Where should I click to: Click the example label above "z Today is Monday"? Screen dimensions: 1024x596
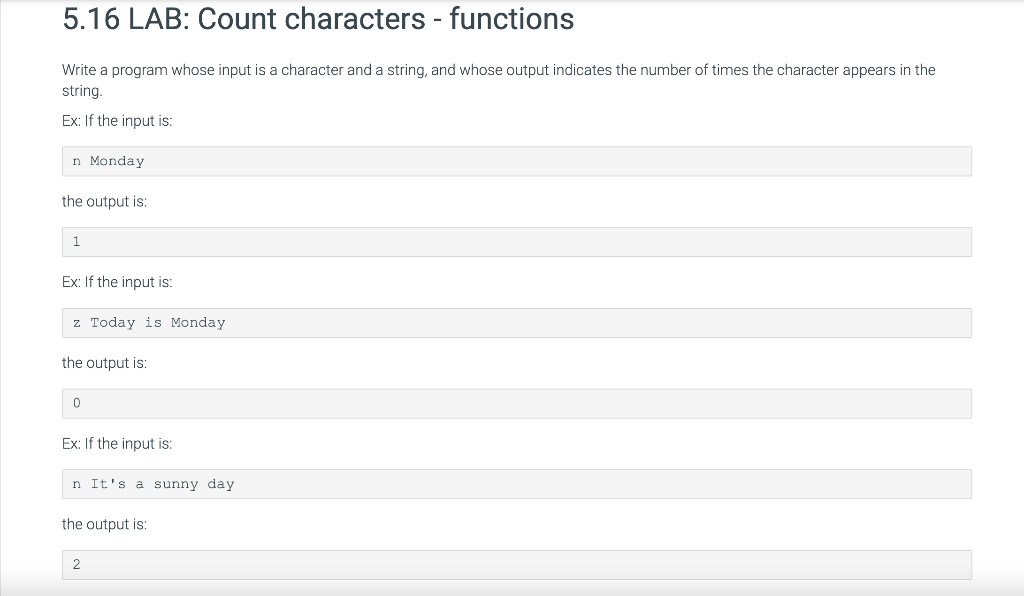coord(117,282)
